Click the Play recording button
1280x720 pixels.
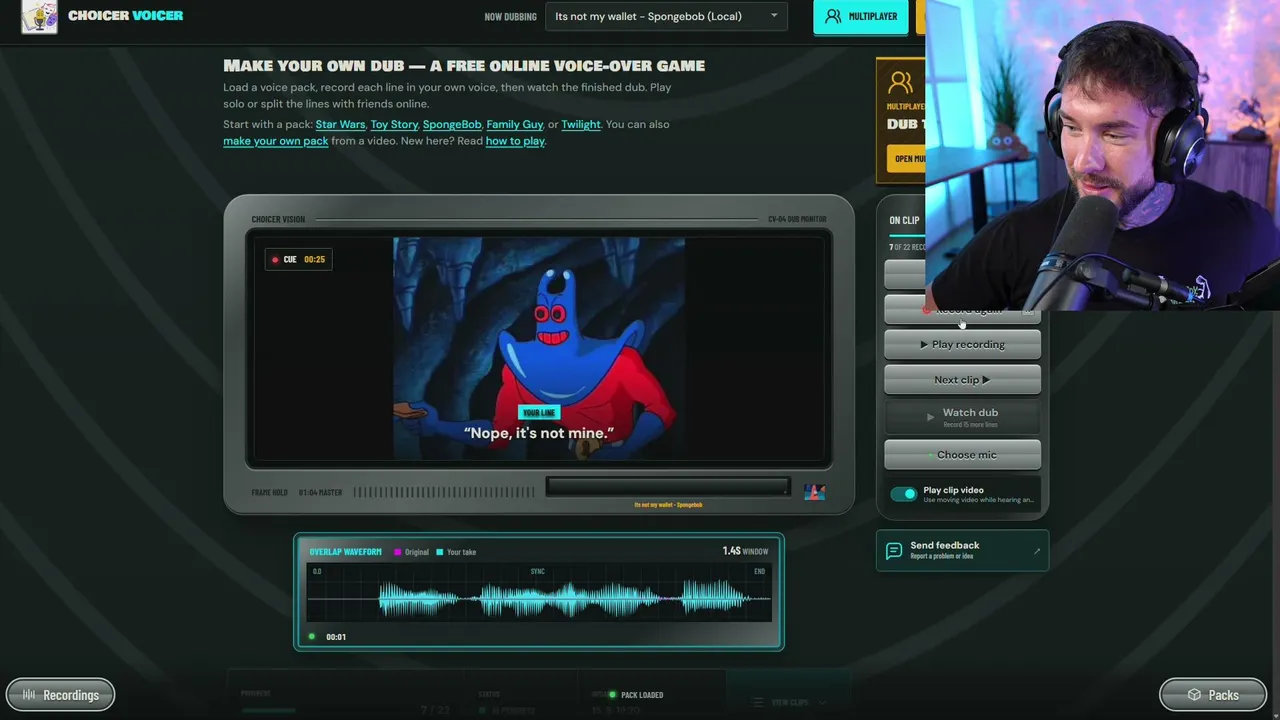click(x=962, y=344)
